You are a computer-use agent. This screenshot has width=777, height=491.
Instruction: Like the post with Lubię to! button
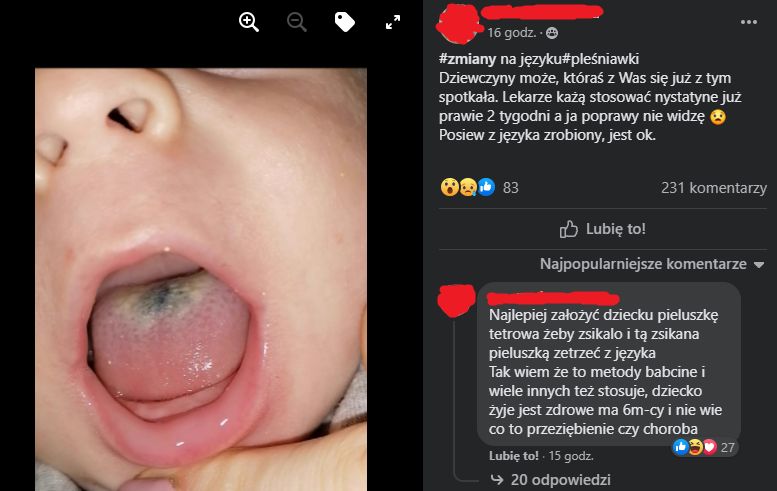click(x=603, y=229)
